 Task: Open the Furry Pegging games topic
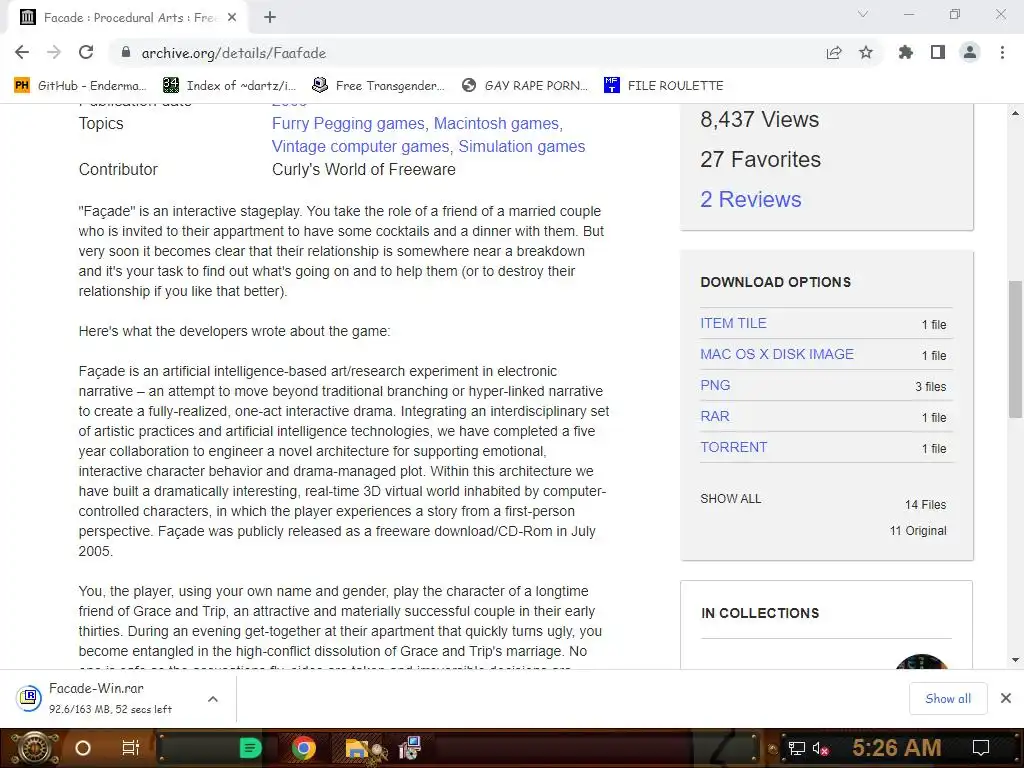[348, 123]
